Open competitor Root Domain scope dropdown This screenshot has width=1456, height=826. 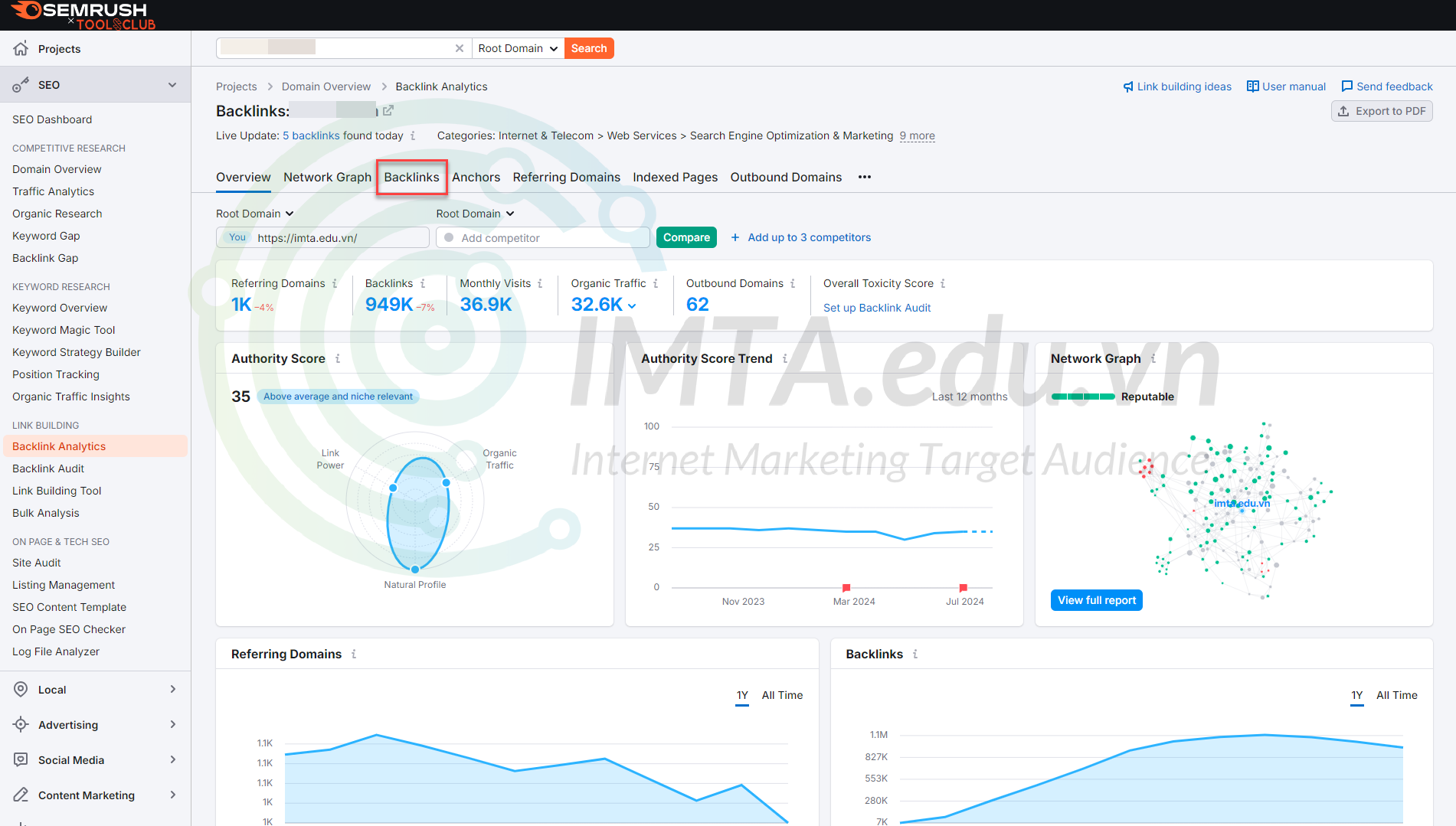(x=476, y=214)
